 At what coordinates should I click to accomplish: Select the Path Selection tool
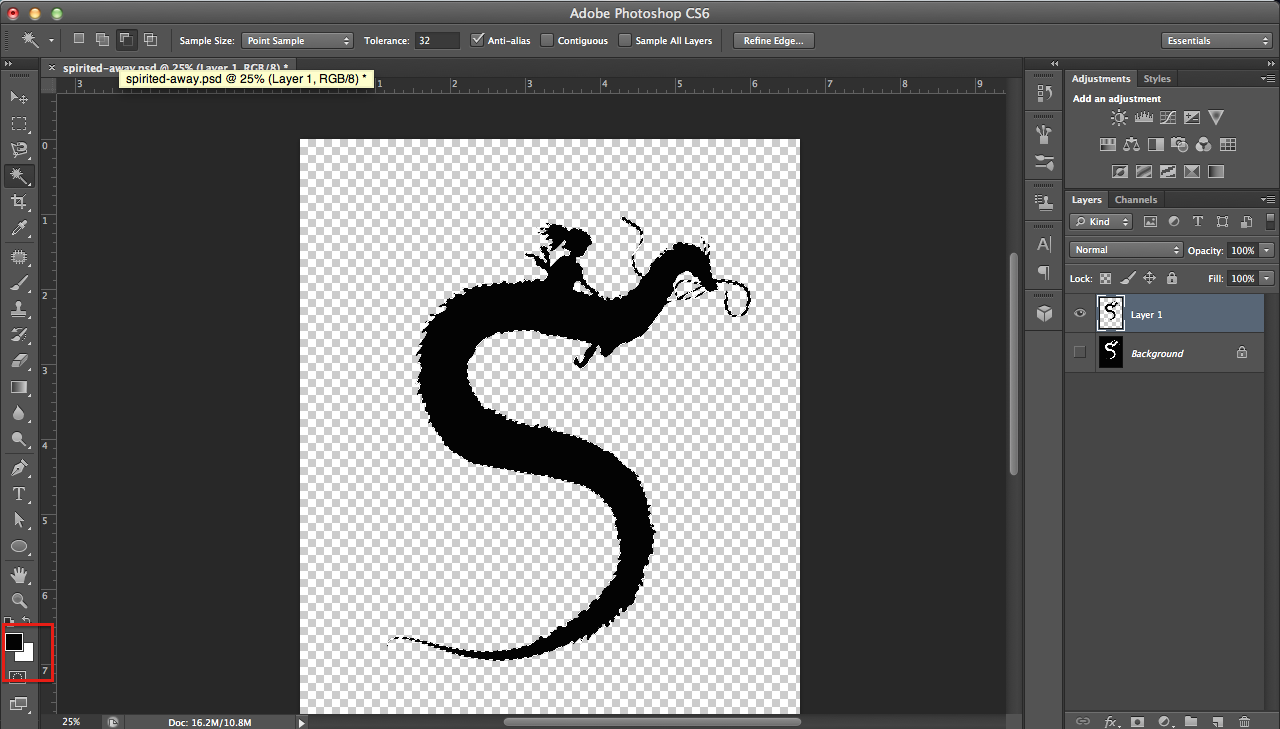click(19, 521)
